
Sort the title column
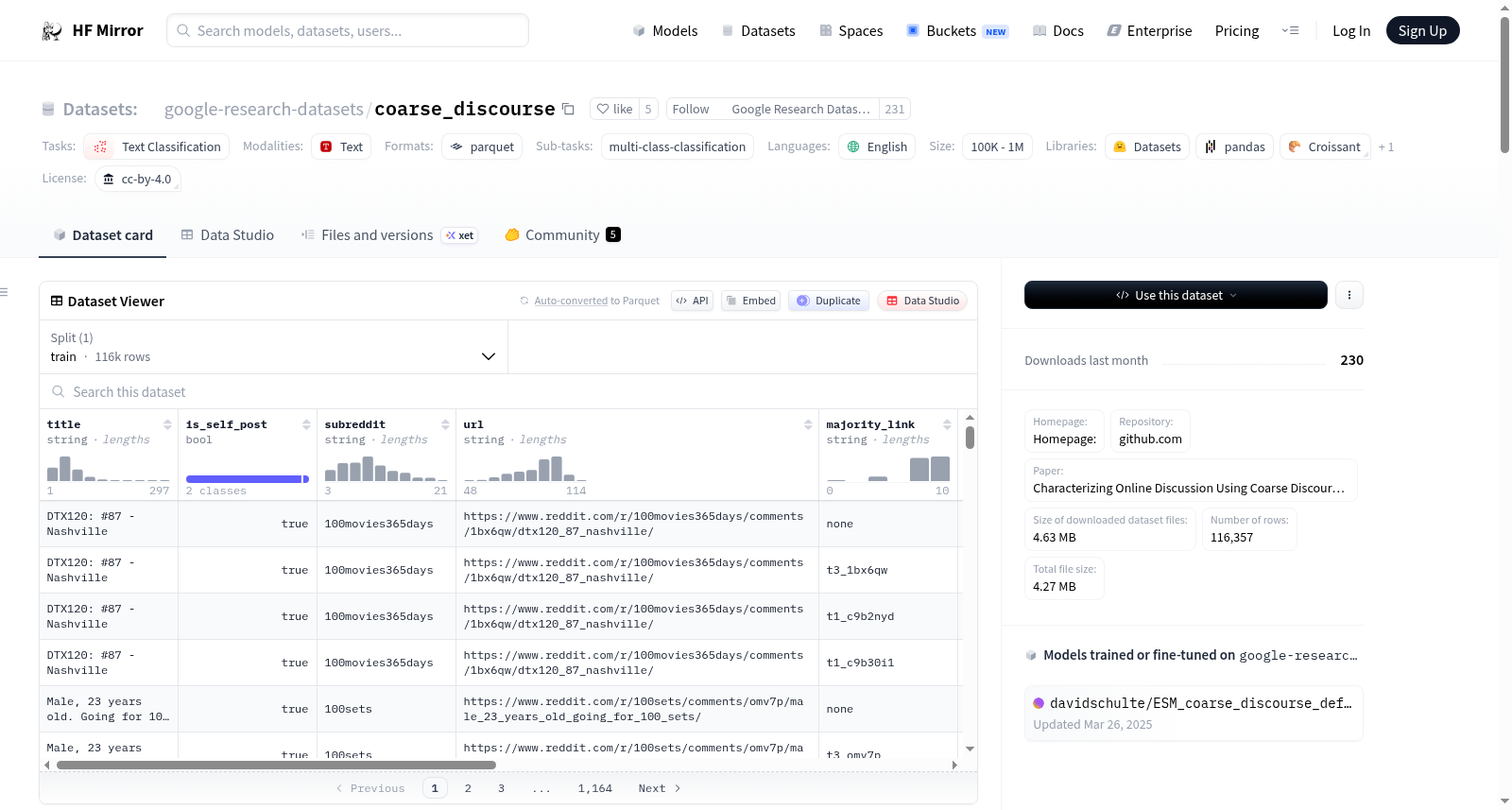click(x=167, y=424)
